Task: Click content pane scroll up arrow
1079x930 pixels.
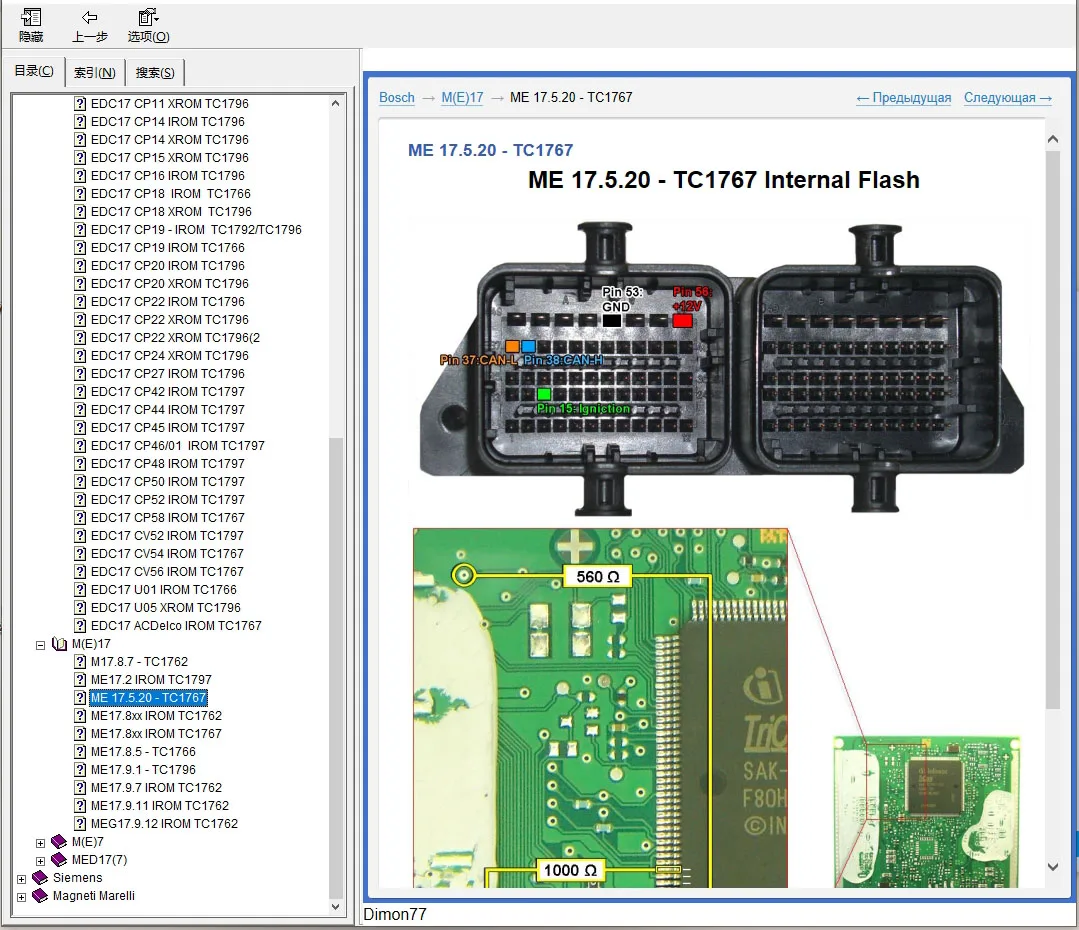Action: [1052, 139]
